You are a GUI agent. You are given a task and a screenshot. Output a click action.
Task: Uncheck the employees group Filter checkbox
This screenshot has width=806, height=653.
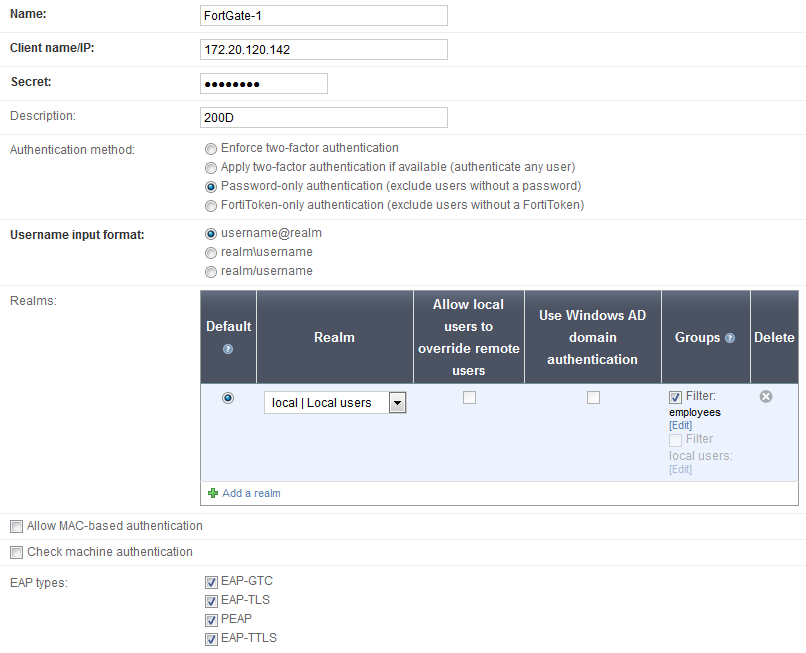tap(676, 397)
